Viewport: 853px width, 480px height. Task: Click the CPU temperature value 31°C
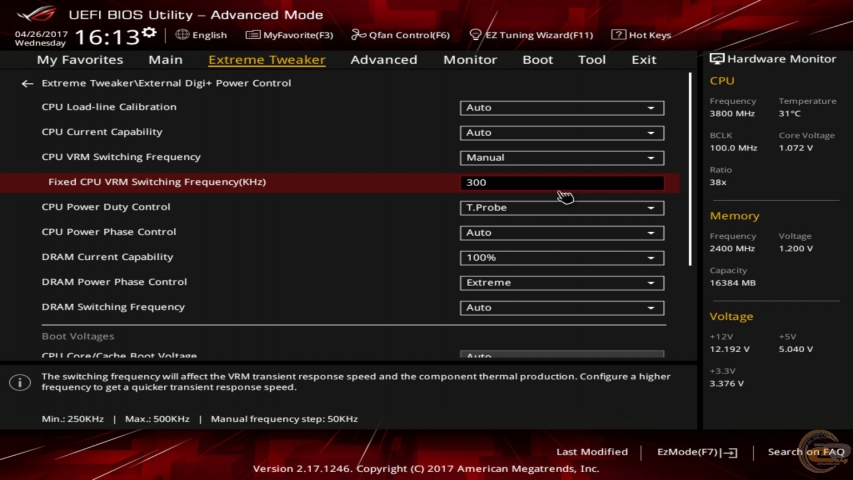pos(789,114)
